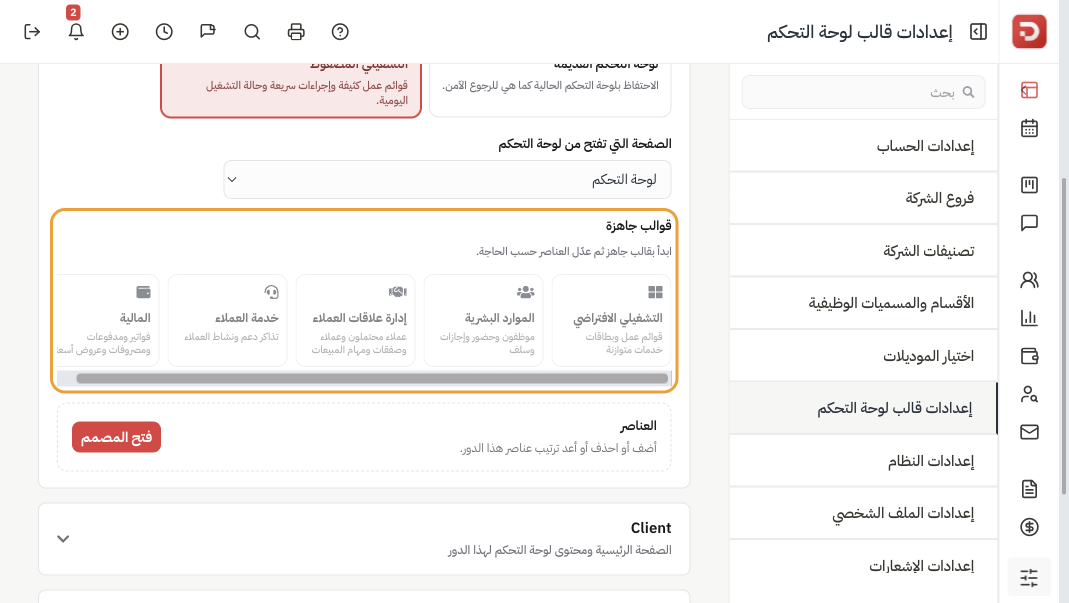Click the إعدادات قالب لوحة التحكم page title
The image size is (1069, 603).
[x=859, y=32]
